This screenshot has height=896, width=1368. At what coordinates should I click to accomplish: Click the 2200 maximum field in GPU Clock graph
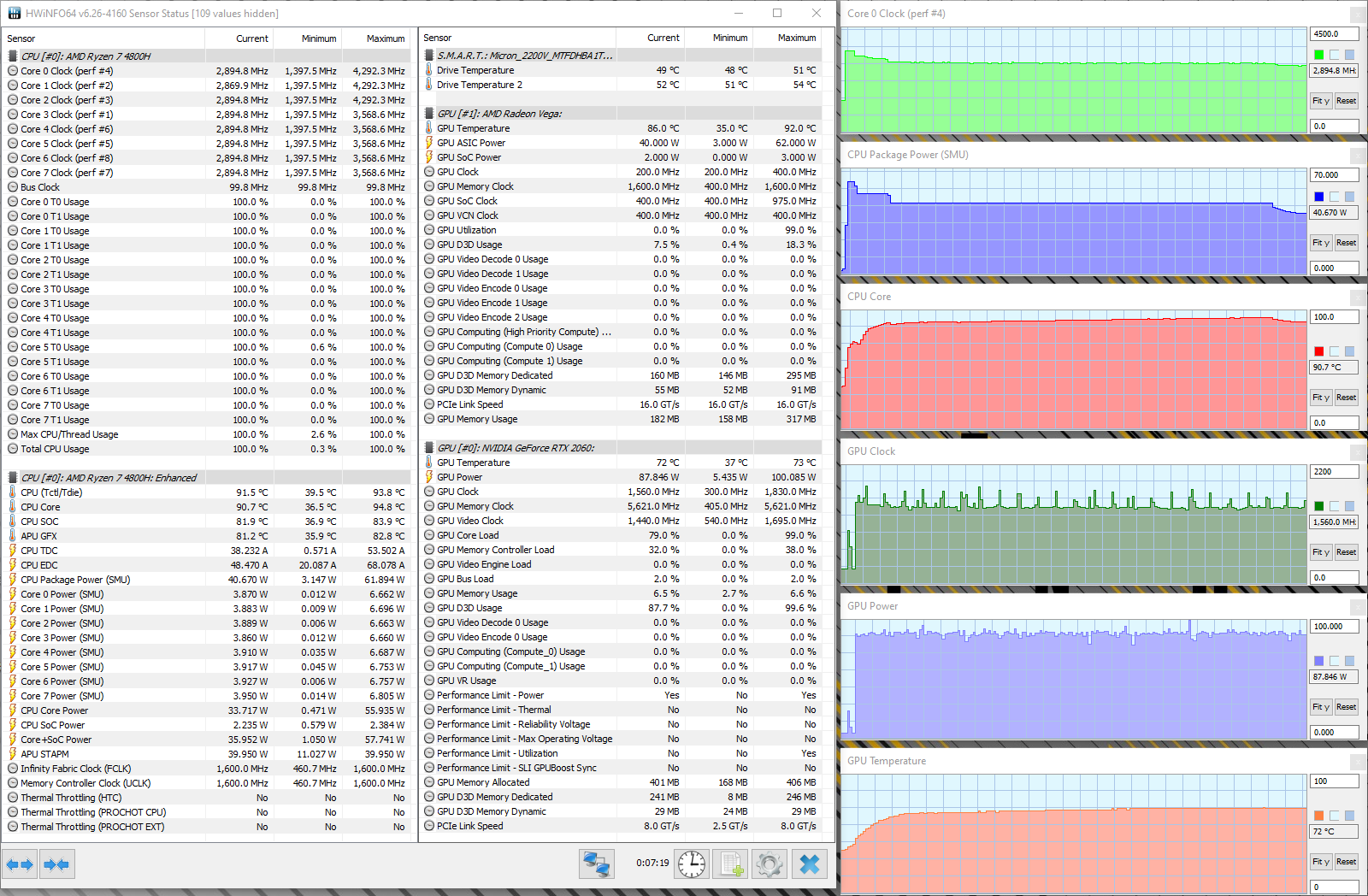click(1335, 472)
